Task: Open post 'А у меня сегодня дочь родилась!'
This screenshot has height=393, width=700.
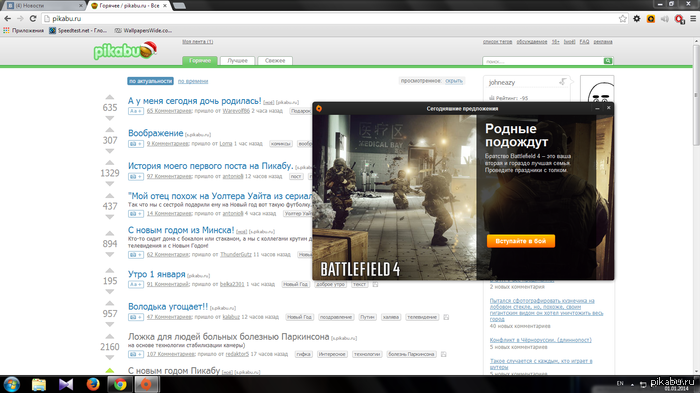Action: (195, 101)
